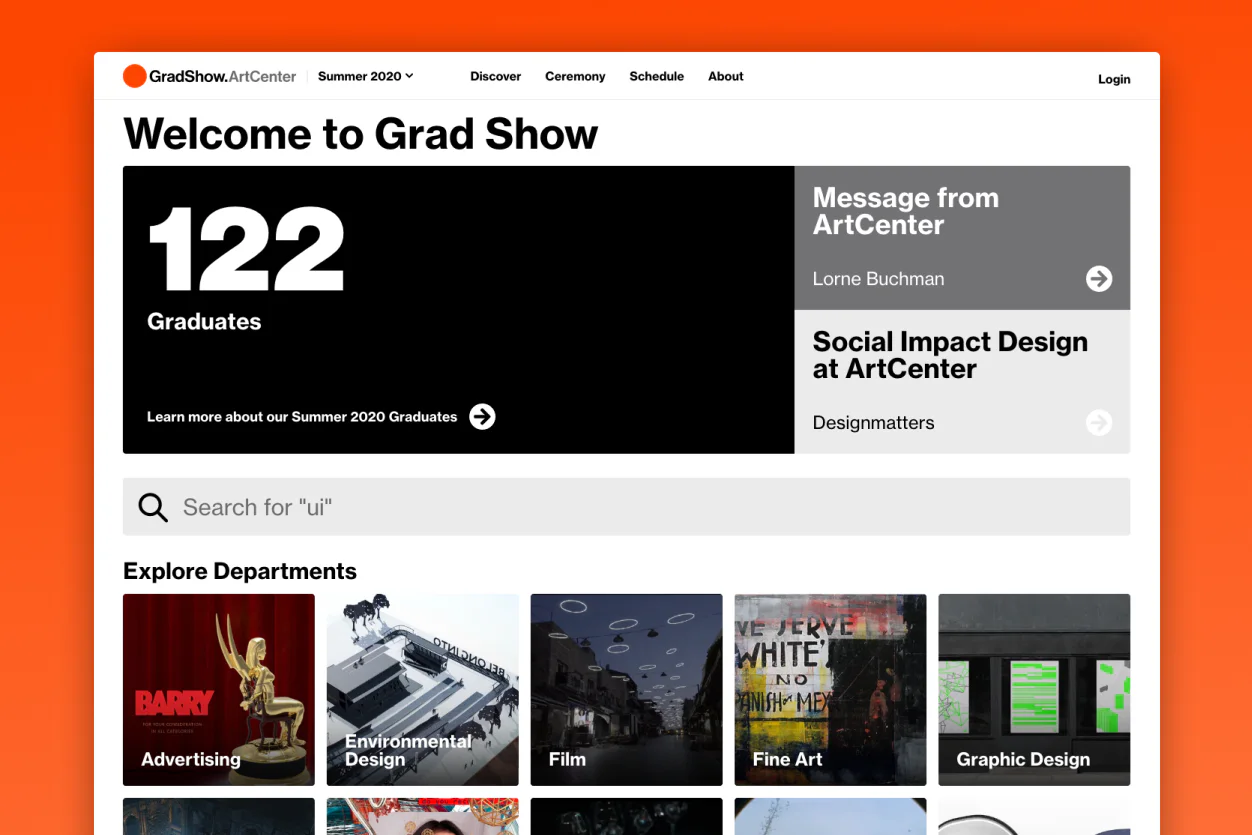Select About in the navigation bar
The image size is (1252, 835).
tap(726, 76)
